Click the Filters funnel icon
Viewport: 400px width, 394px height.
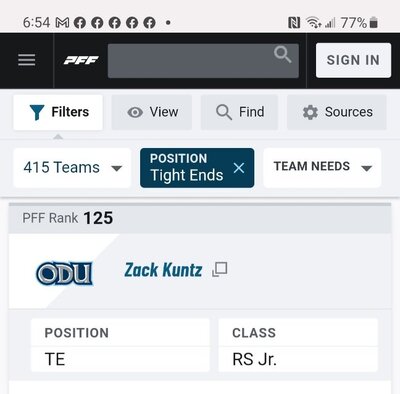[37, 112]
